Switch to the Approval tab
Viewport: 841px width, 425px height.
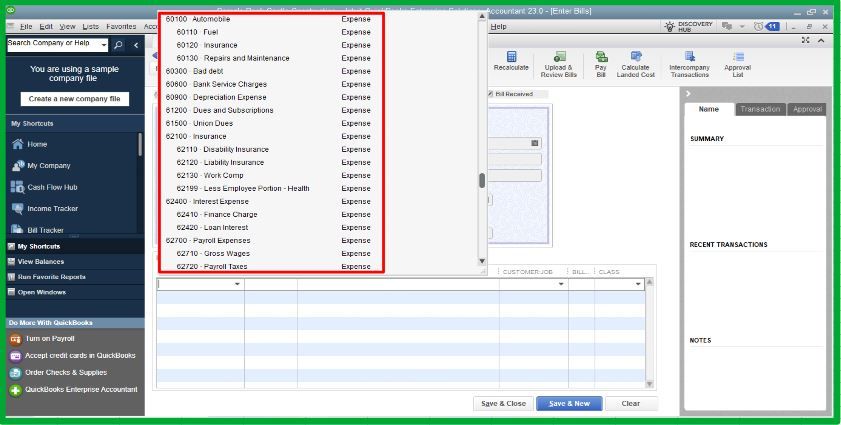pos(807,109)
